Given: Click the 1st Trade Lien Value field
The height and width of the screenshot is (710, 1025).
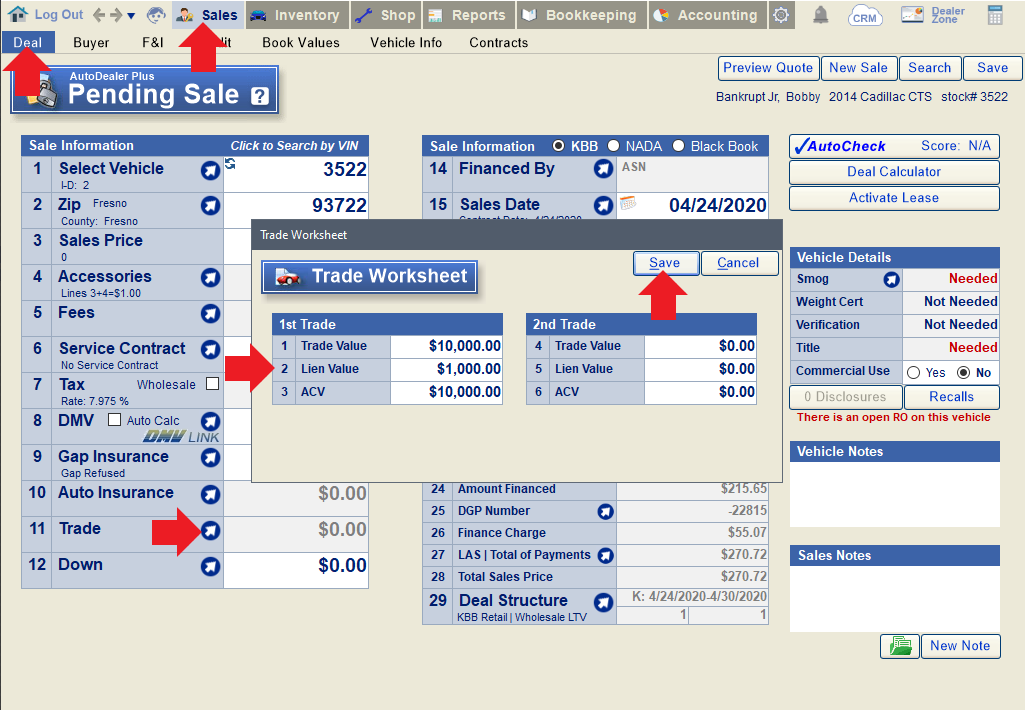Looking at the screenshot, I should [446, 369].
